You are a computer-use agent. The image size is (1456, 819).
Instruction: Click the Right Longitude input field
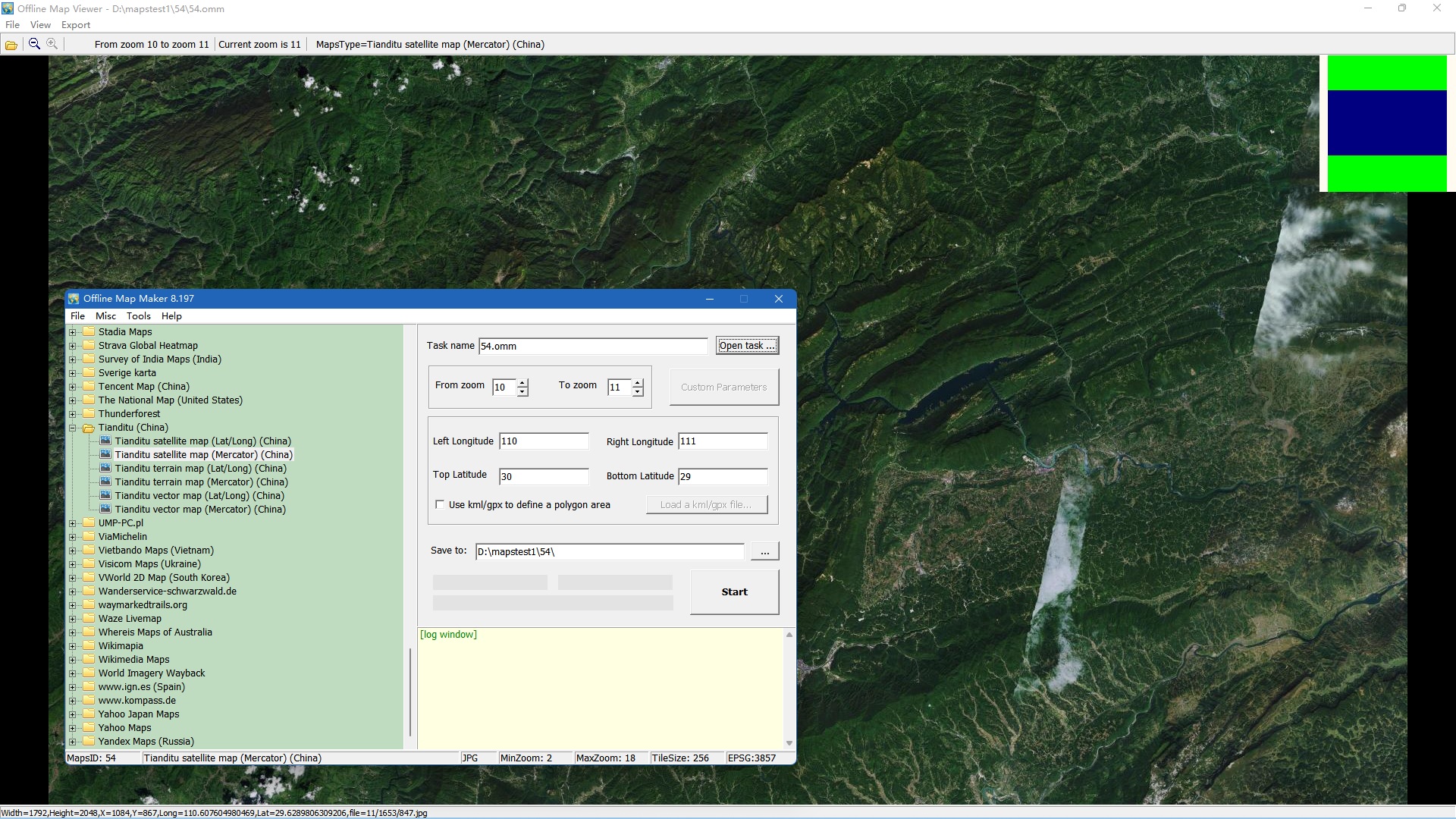[x=723, y=441]
